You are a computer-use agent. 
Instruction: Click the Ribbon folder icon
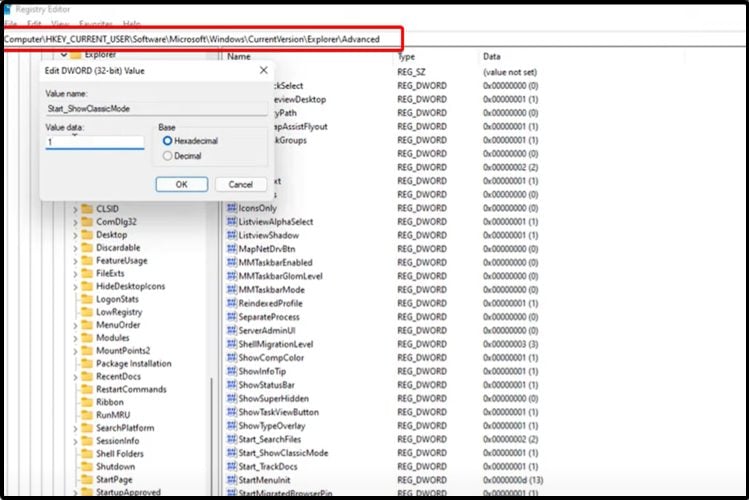pyautogui.click(x=87, y=402)
